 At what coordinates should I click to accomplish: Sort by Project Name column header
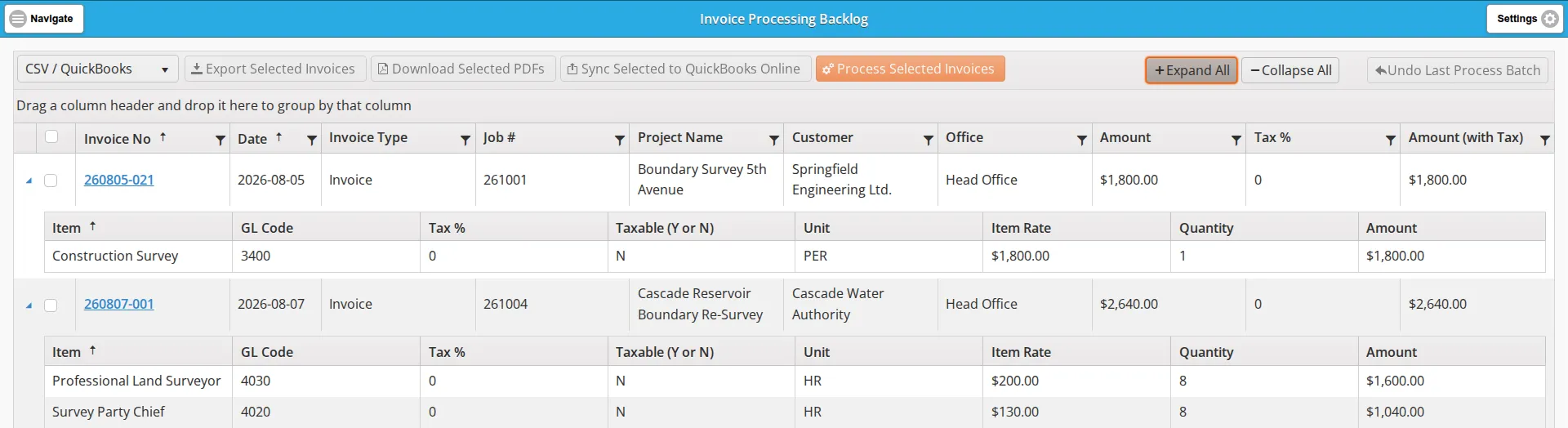(x=680, y=137)
